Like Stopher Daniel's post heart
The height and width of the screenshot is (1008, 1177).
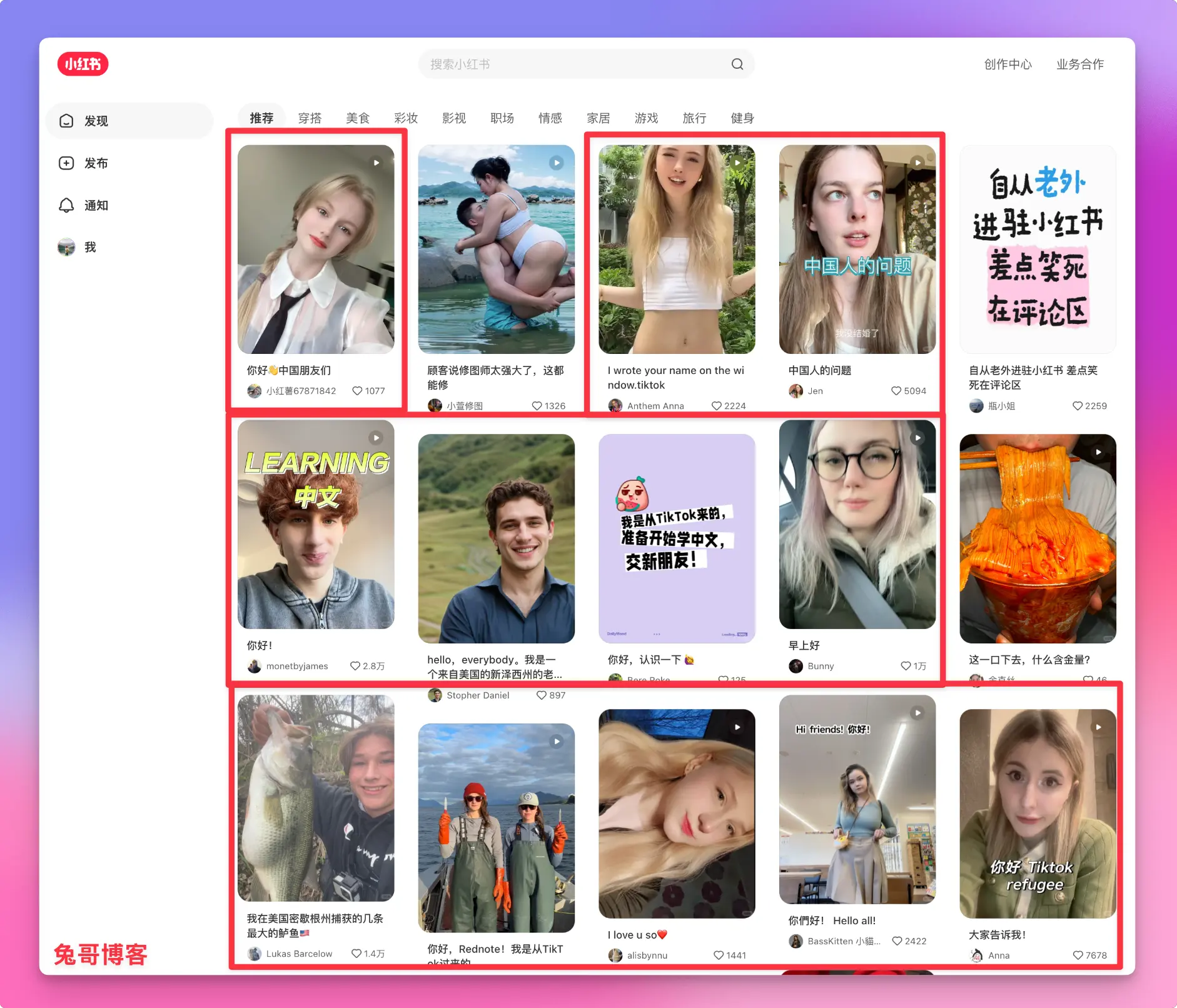(x=542, y=695)
